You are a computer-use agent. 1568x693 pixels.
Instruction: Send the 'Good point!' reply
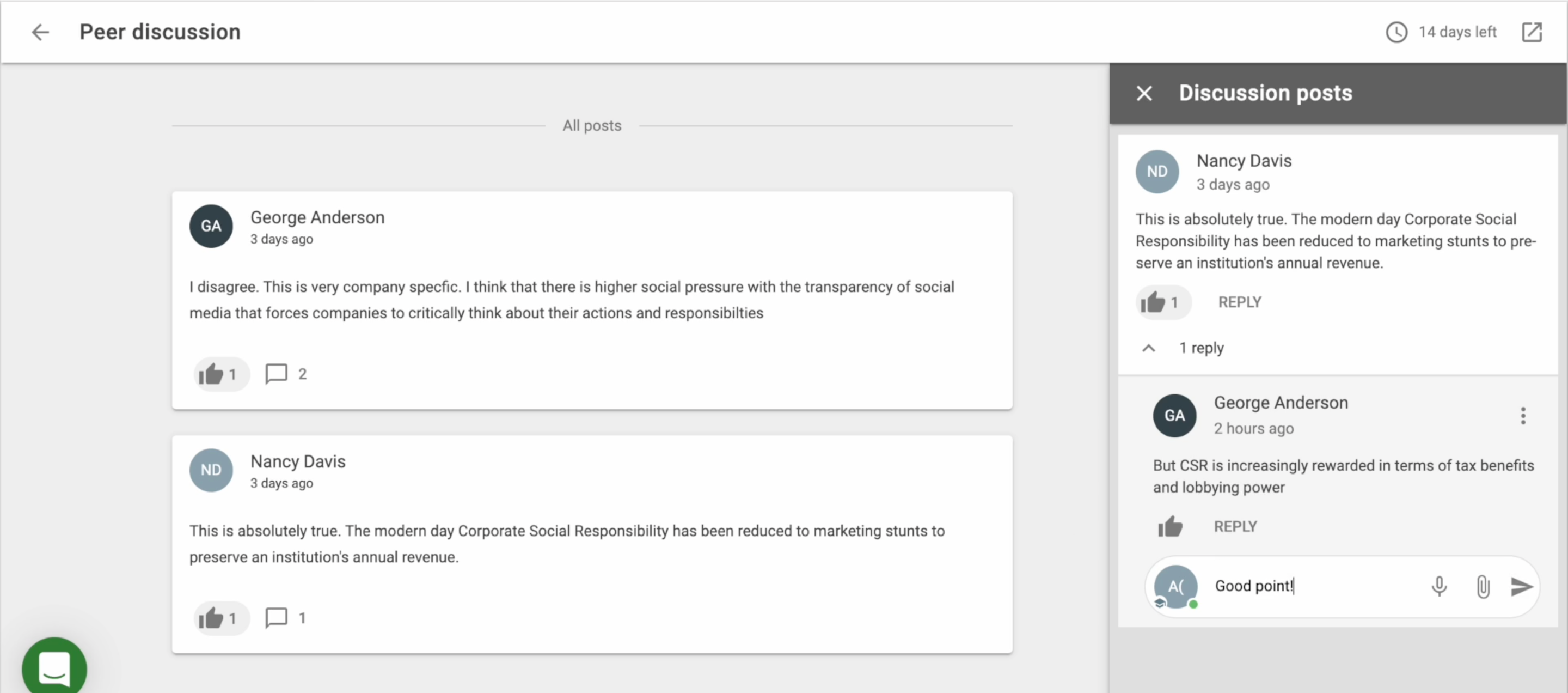(1521, 586)
